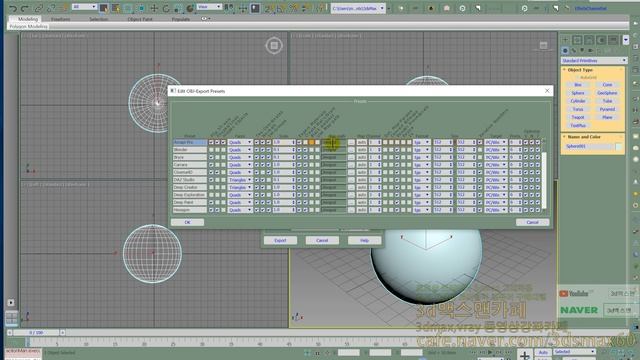Click OK in the OBJ-Export Presets dialog
The width and height of the screenshot is (640, 360).
[187, 222]
